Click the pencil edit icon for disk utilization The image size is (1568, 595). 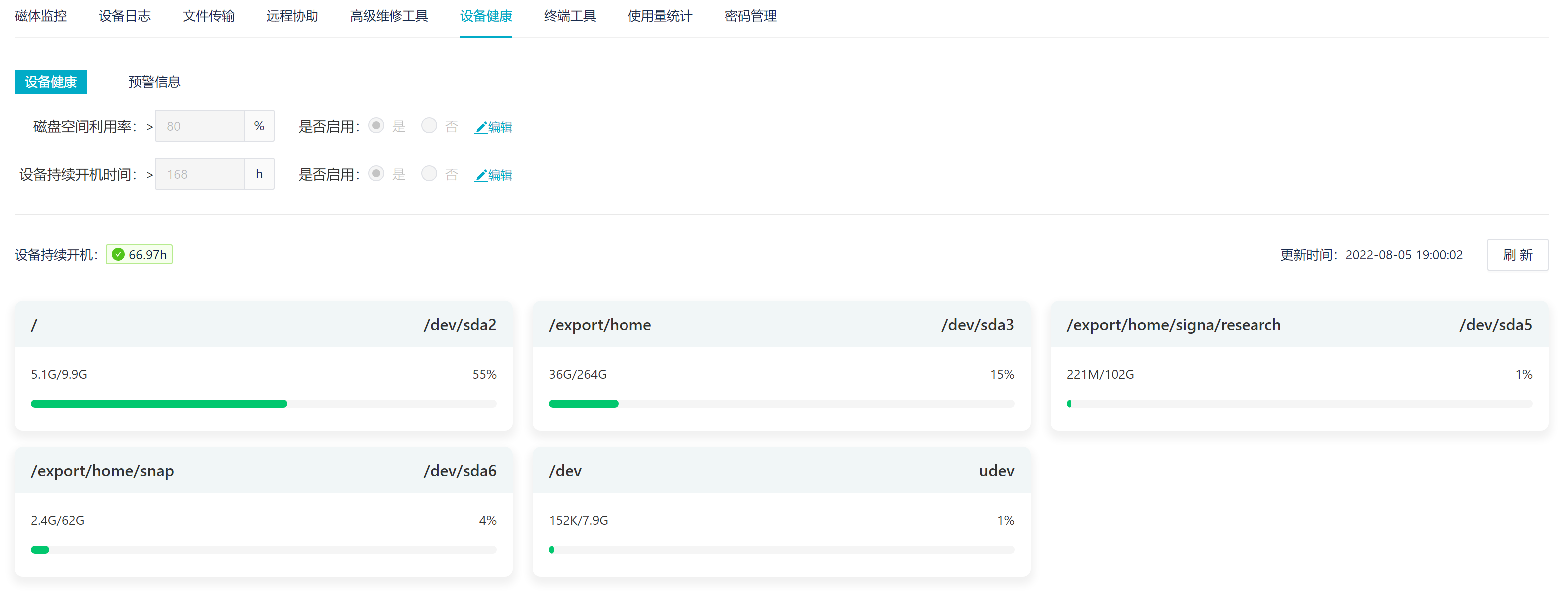481,127
